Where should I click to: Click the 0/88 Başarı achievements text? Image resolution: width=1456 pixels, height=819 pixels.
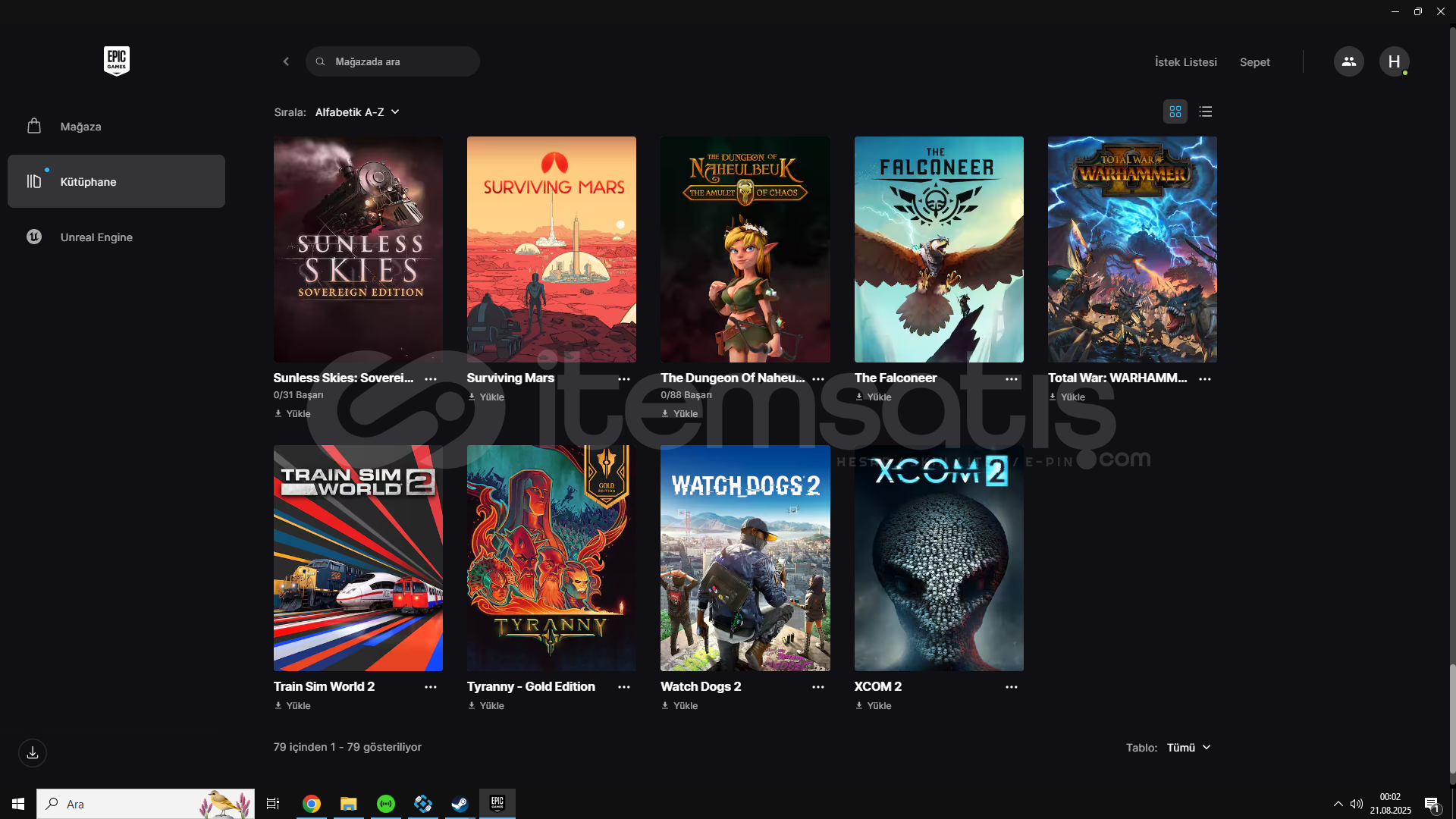[x=686, y=395]
